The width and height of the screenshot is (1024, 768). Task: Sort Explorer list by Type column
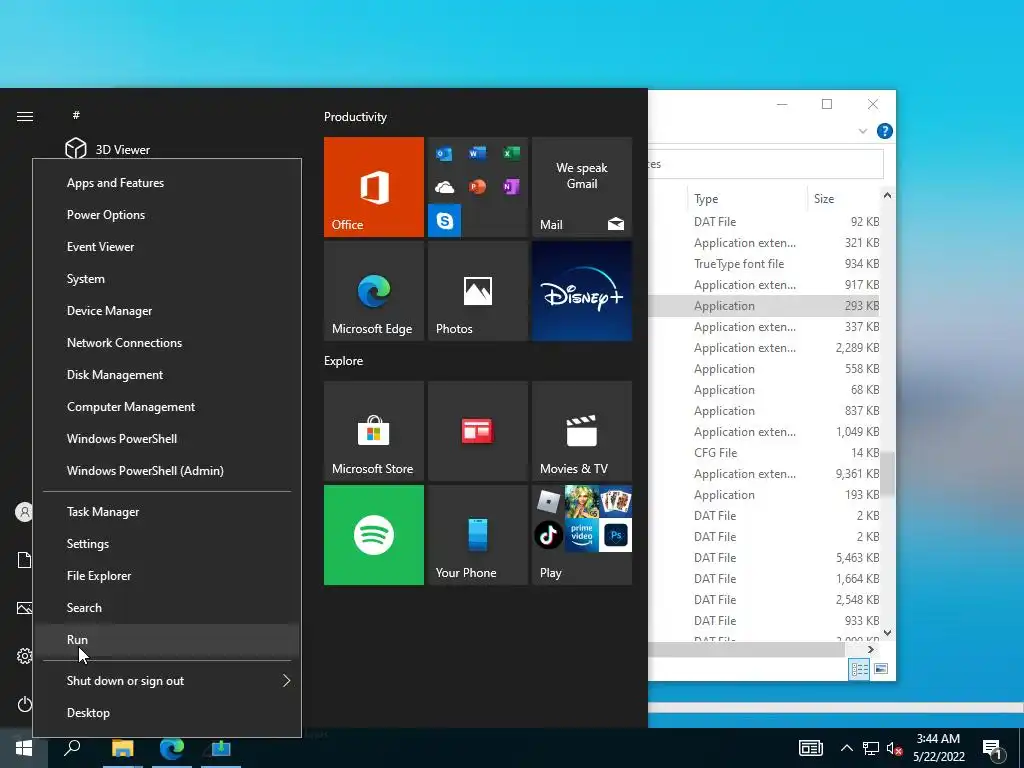[x=746, y=199]
